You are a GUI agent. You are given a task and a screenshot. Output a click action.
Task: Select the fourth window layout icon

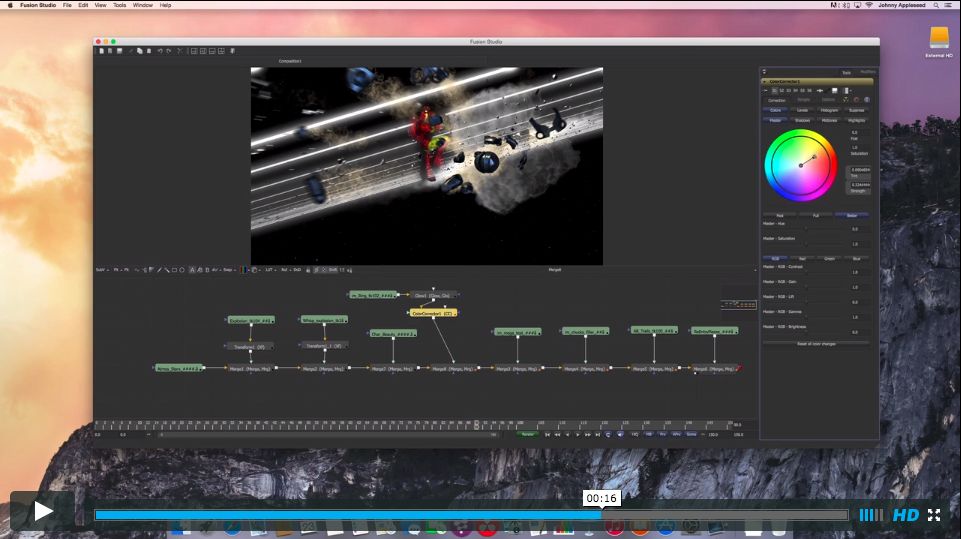pyautogui.click(x=221, y=51)
